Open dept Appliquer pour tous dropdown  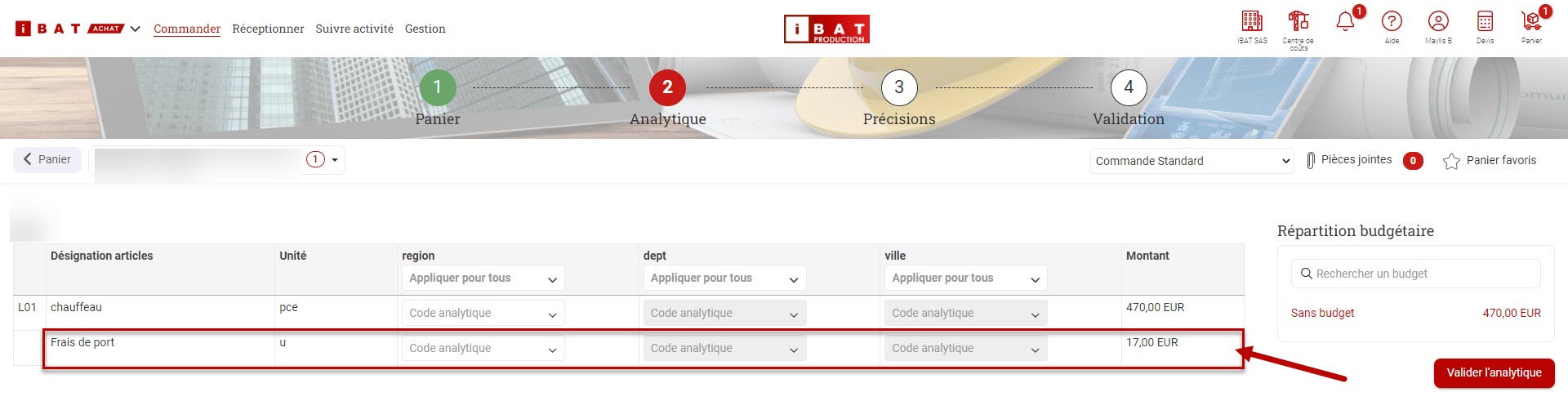(724, 279)
